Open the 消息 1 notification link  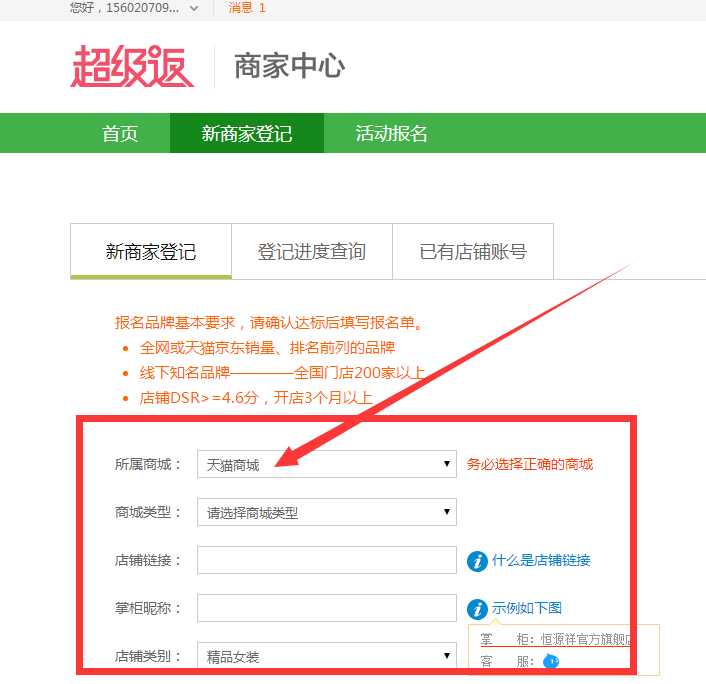point(247,8)
